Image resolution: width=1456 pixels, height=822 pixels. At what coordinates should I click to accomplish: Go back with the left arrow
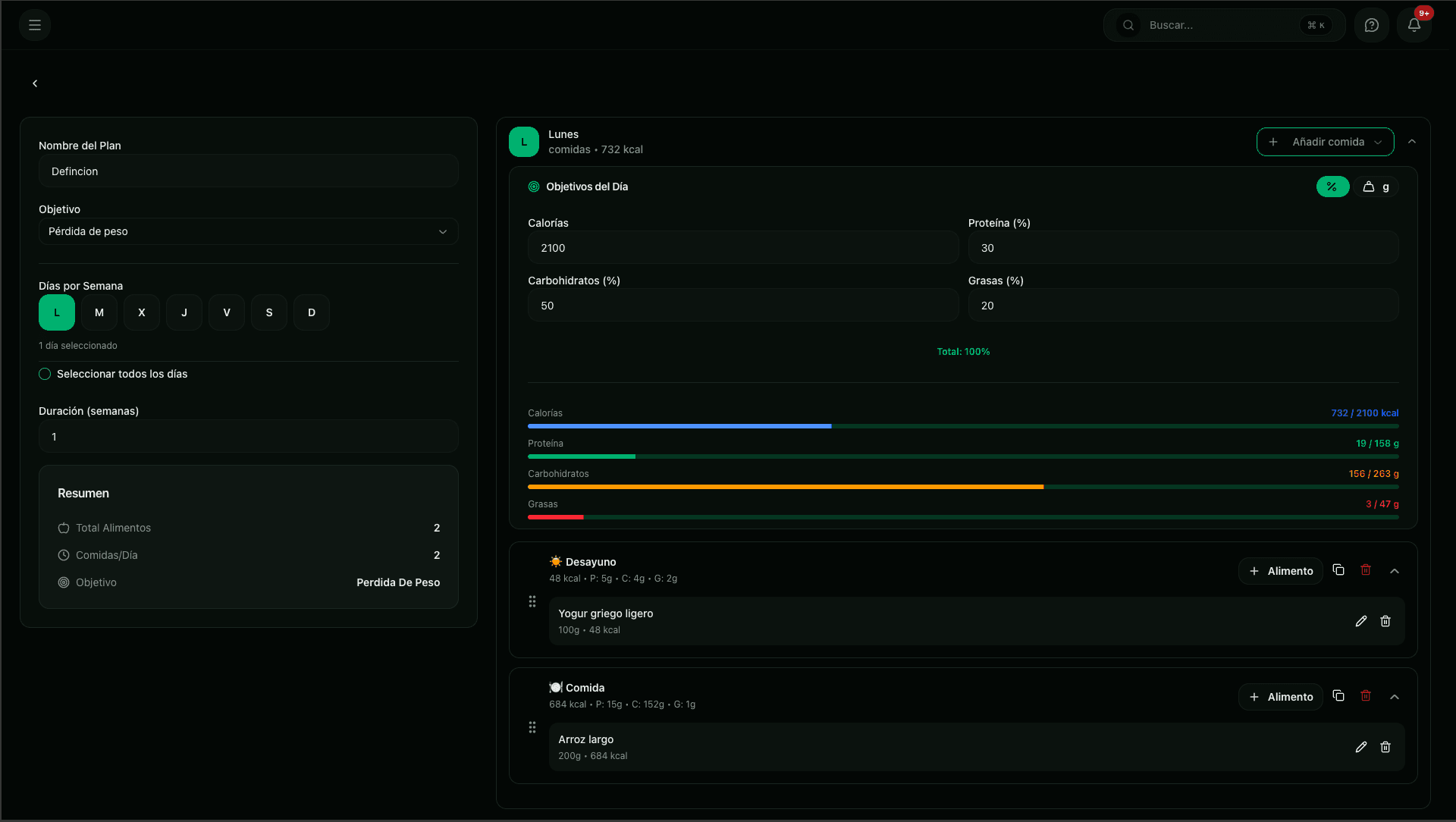pyautogui.click(x=35, y=83)
